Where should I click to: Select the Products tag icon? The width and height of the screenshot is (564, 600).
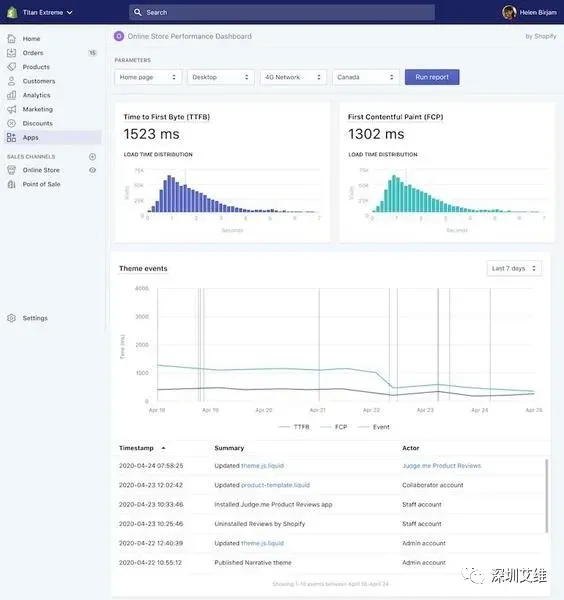tap(11, 67)
